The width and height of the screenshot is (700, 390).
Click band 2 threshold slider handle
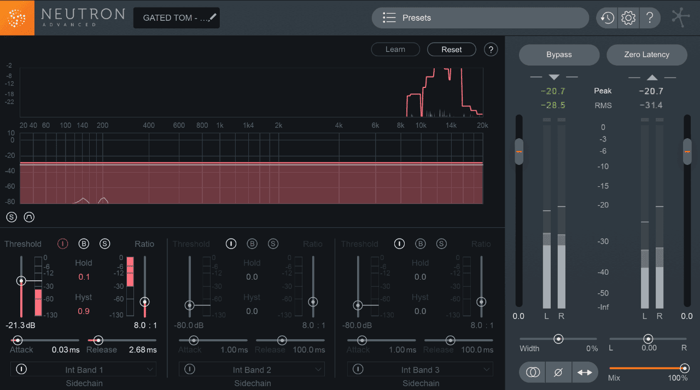click(x=189, y=305)
